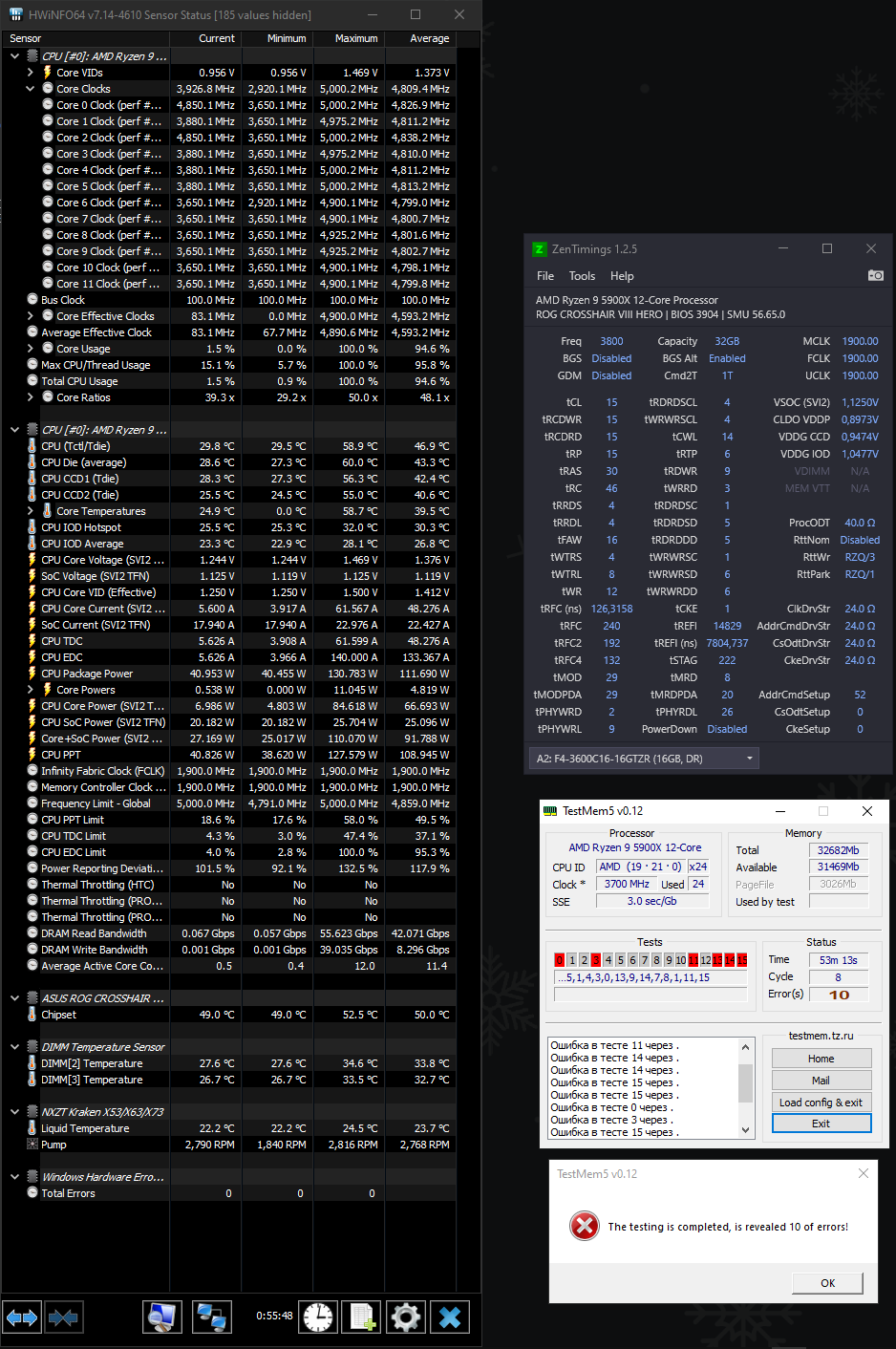Click the clock icon beside Bus Clock
Viewport: 896px width, 1349px height.
pyautogui.click(x=32, y=300)
